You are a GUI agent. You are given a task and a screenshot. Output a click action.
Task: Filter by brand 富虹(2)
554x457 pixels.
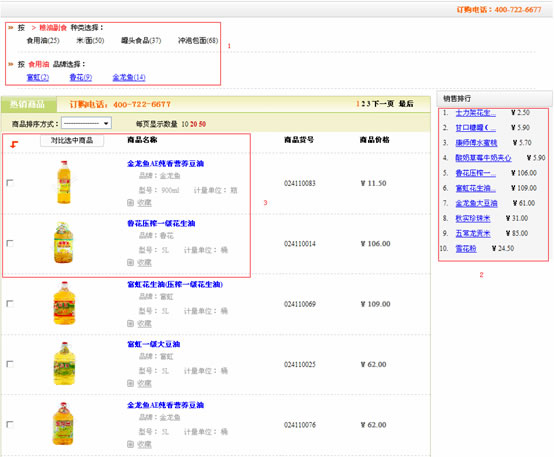pos(38,77)
